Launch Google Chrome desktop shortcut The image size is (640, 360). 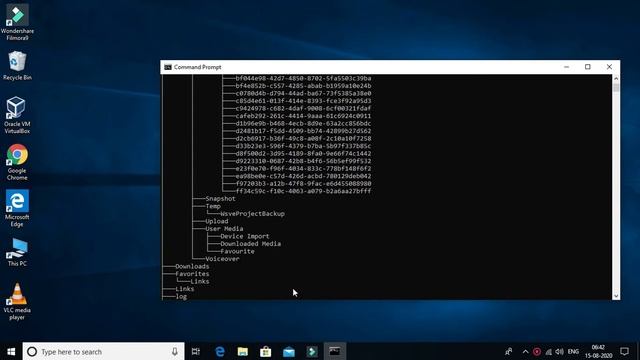[17, 162]
